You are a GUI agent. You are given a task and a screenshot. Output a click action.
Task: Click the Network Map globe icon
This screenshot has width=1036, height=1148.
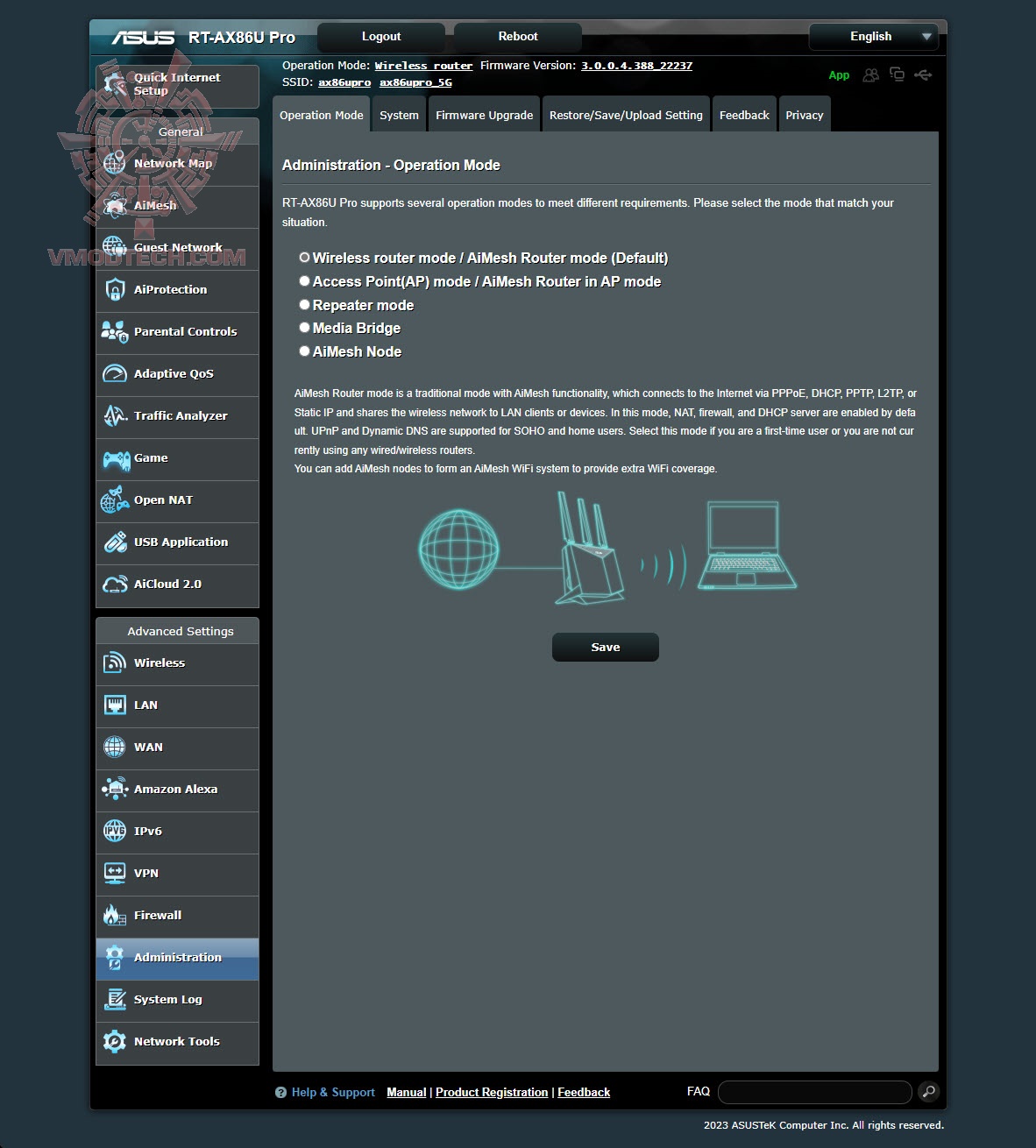pos(115,163)
